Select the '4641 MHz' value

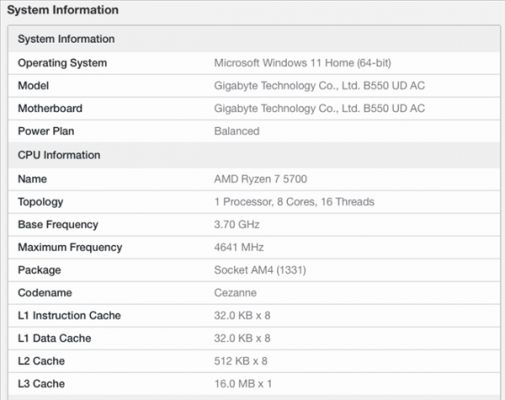(239, 247)
